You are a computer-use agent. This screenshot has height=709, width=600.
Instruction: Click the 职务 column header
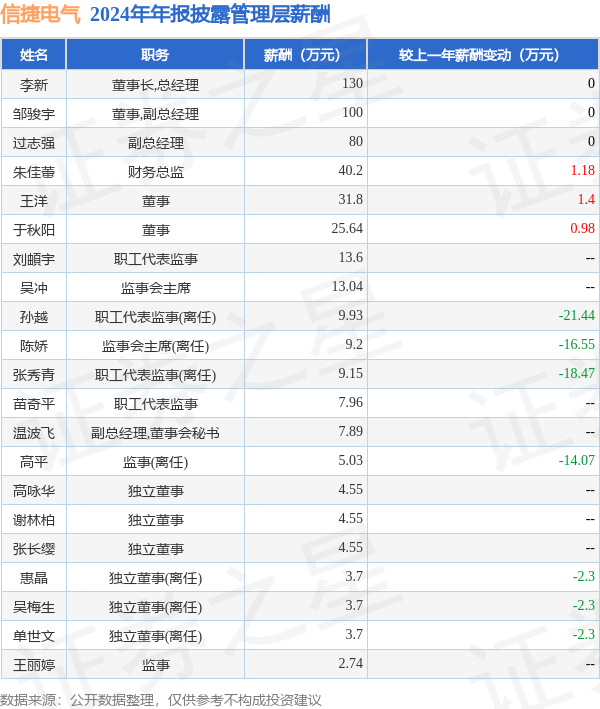coord(155,55)
